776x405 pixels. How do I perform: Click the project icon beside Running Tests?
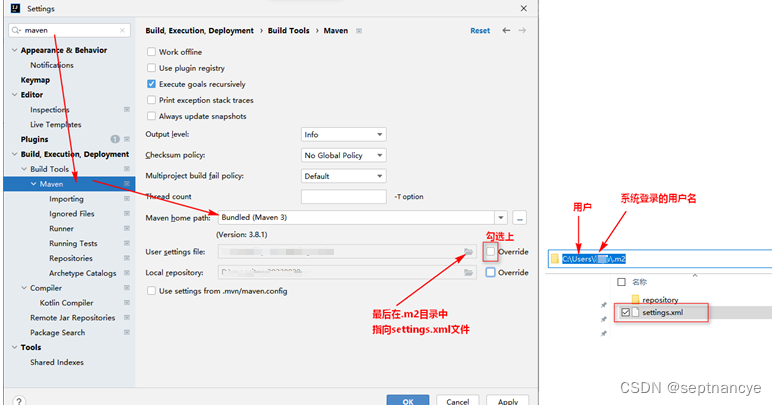click(x=127, y=243)
